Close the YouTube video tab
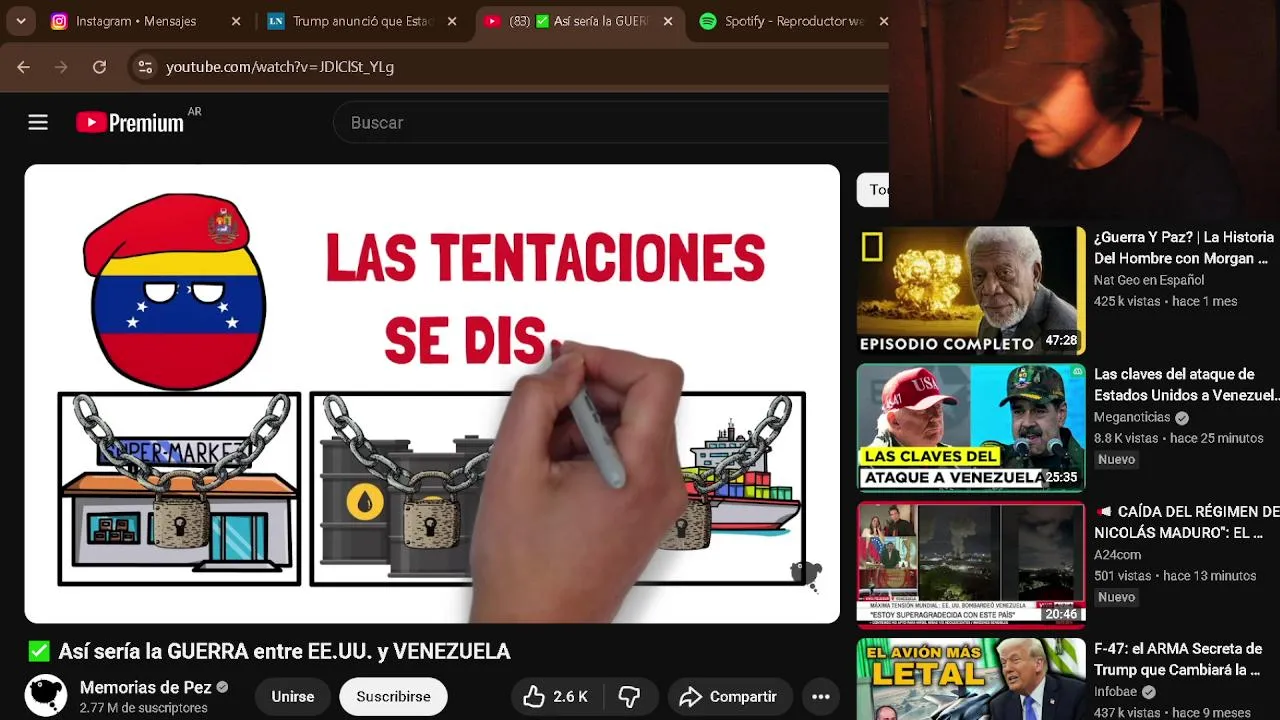This screenshot has height=720, width=1280. click(x=668, y=21)
